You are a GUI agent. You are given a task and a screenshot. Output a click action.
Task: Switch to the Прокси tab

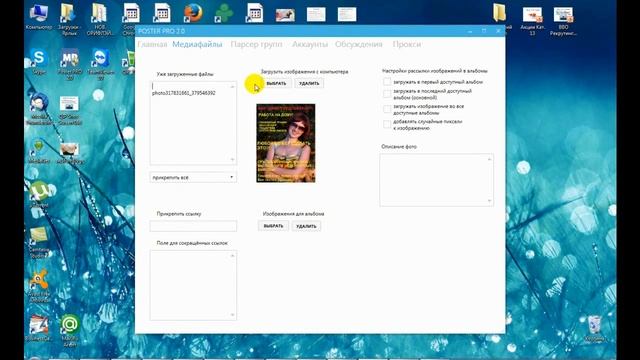pyautogui.click(x=407, y=44)
